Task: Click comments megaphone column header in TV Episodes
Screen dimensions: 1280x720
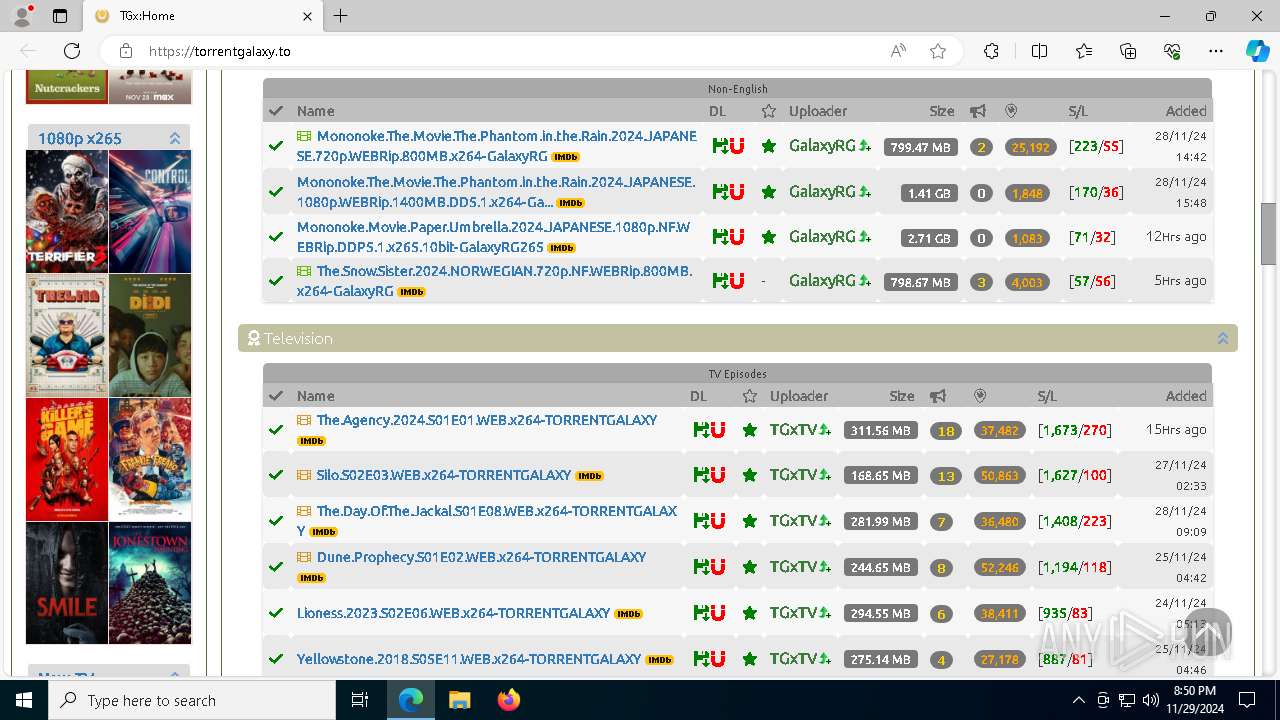Action: click(x=937, y=396)
